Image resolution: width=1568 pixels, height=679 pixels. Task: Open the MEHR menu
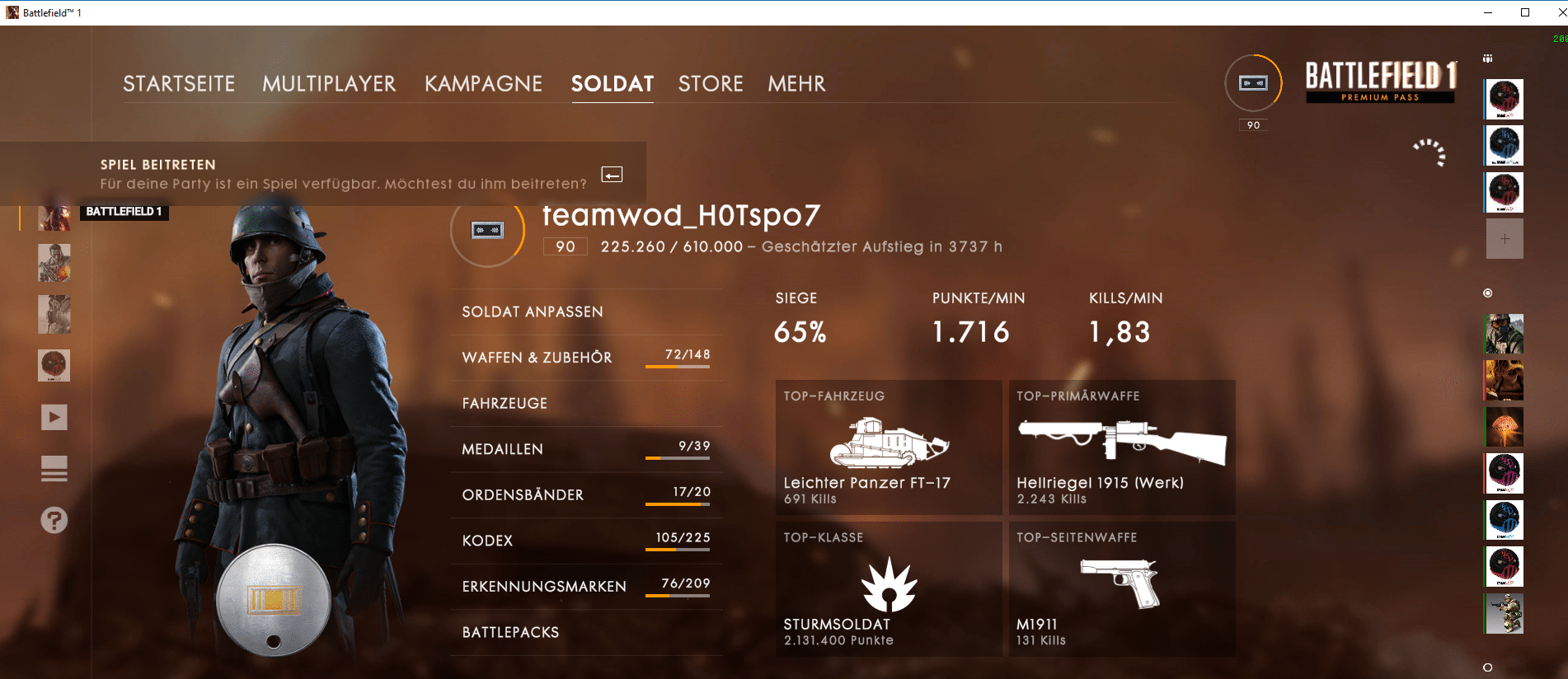tap(796, 84)
